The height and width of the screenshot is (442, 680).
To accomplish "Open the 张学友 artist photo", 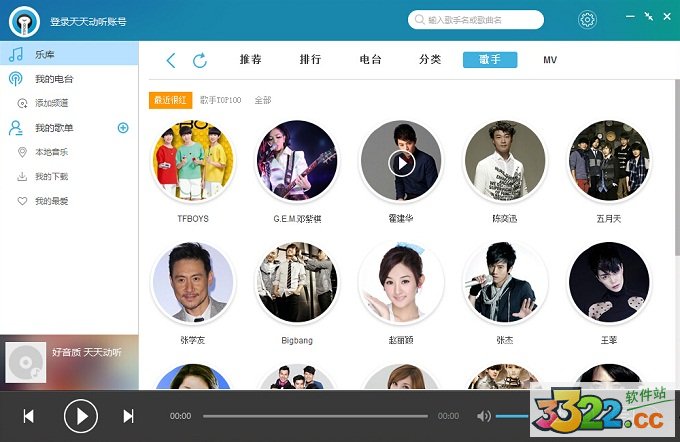I will tap(193, 283).
